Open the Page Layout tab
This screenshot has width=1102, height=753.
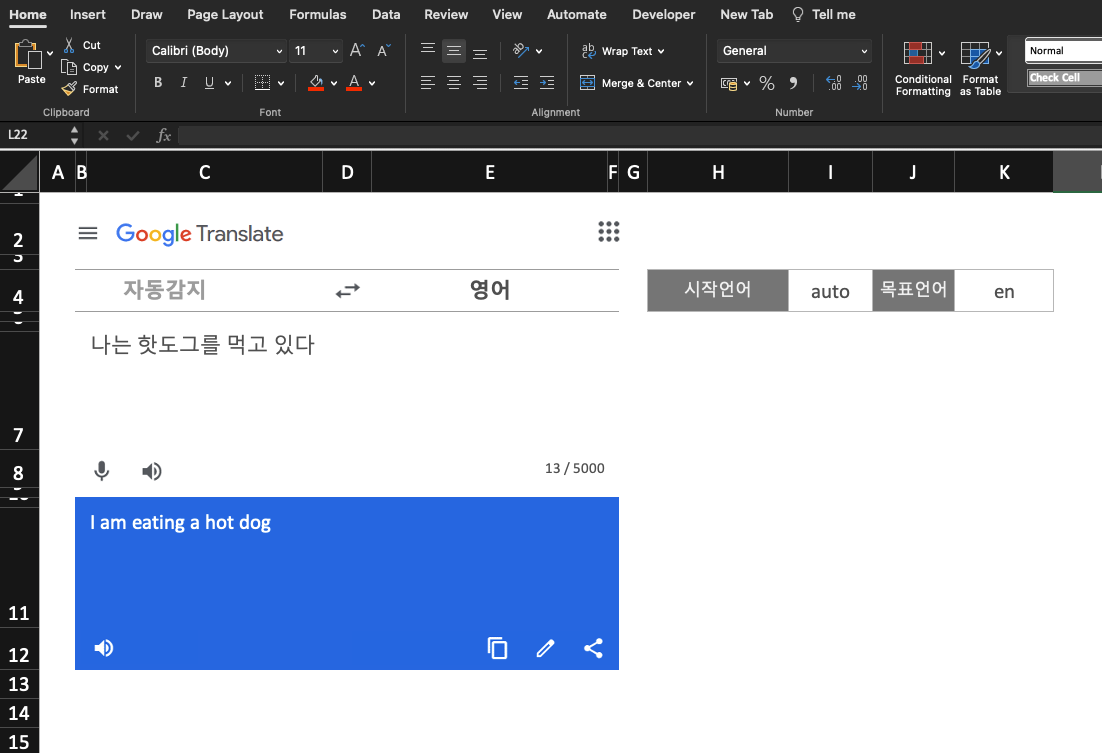click(x=225, y=14)
